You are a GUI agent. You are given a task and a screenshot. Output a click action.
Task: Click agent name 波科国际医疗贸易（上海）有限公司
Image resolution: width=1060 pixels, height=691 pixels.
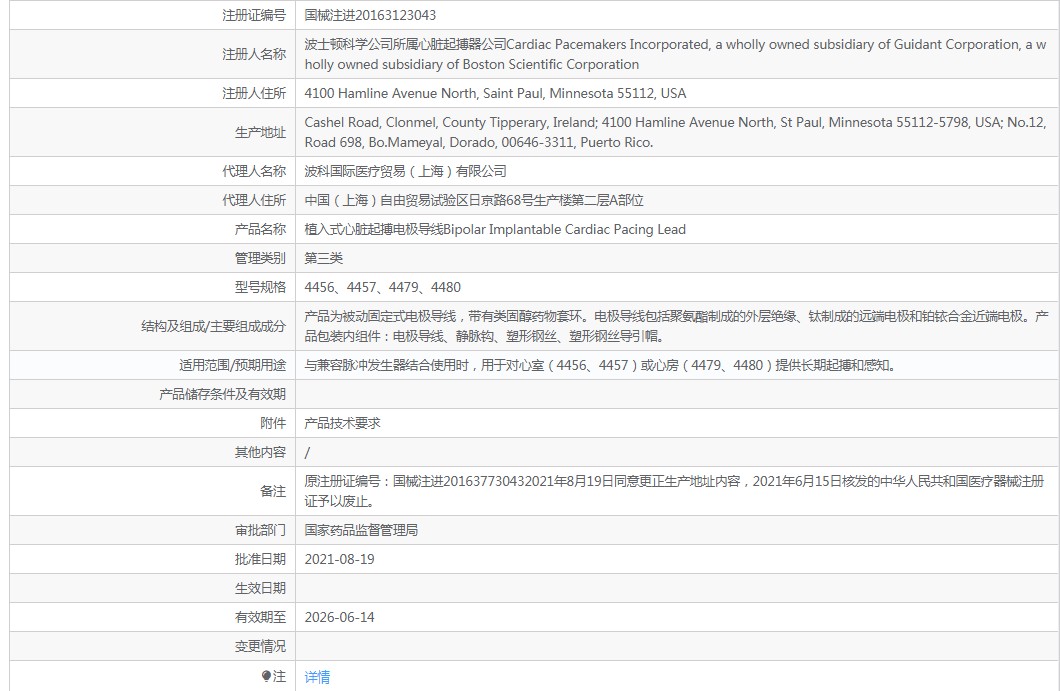click(405, 171)
